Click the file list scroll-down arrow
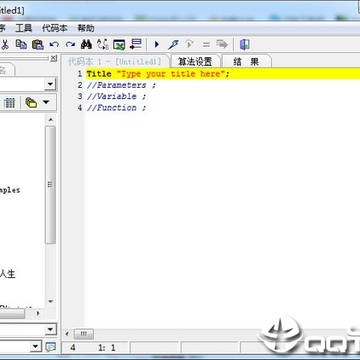Screen dimensions: 360x360 point(51,302)
